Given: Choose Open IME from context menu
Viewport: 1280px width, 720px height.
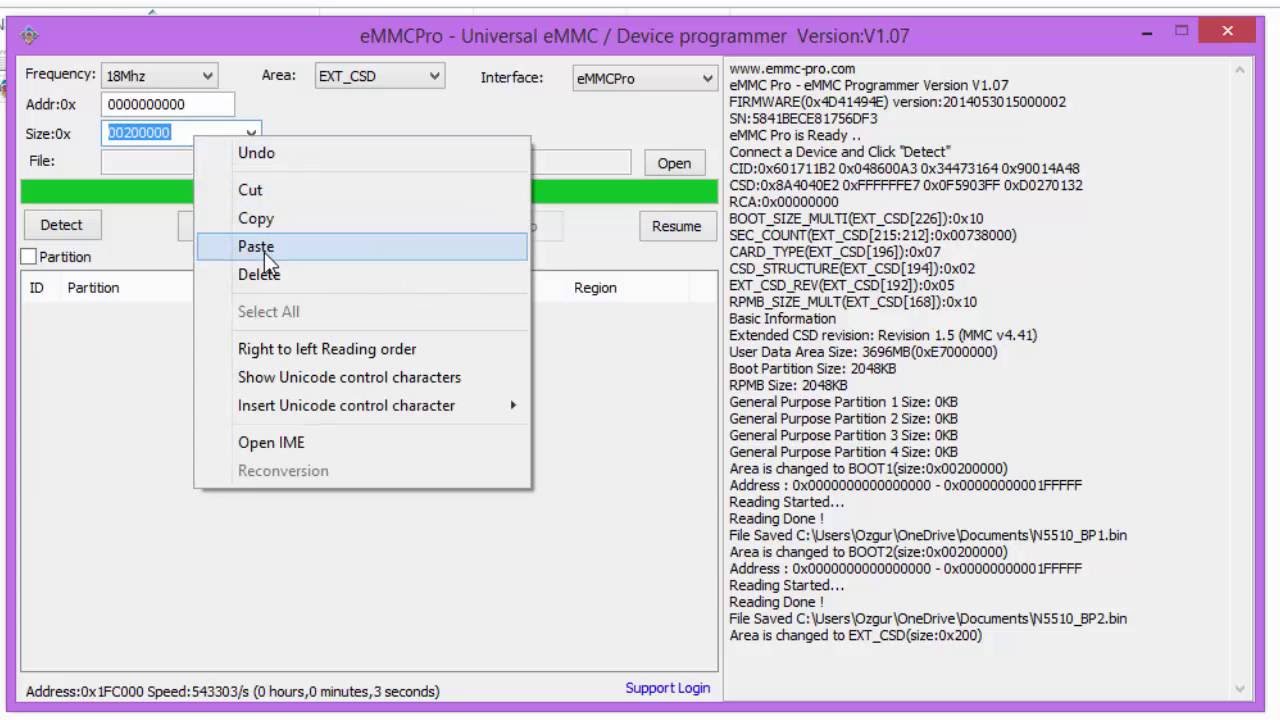Looking at the screenshot, I should point(362,442).
